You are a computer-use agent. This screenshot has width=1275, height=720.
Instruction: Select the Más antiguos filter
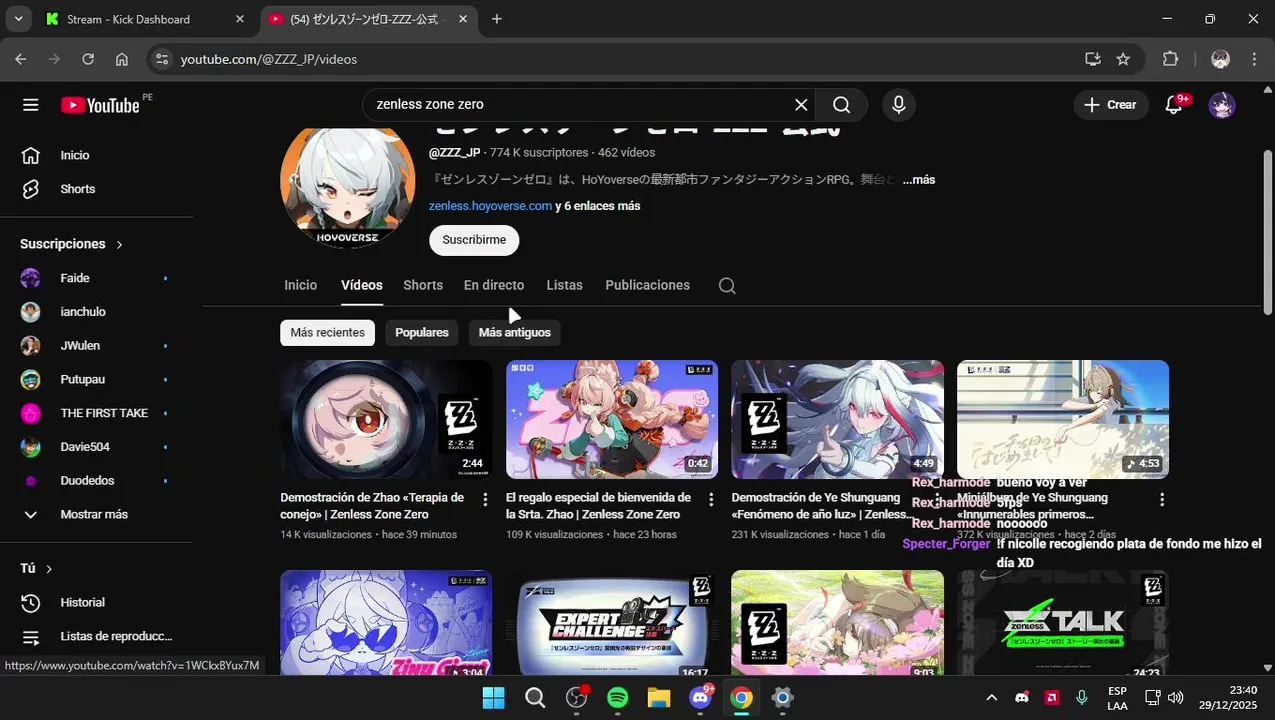click(x=515, y=333)
